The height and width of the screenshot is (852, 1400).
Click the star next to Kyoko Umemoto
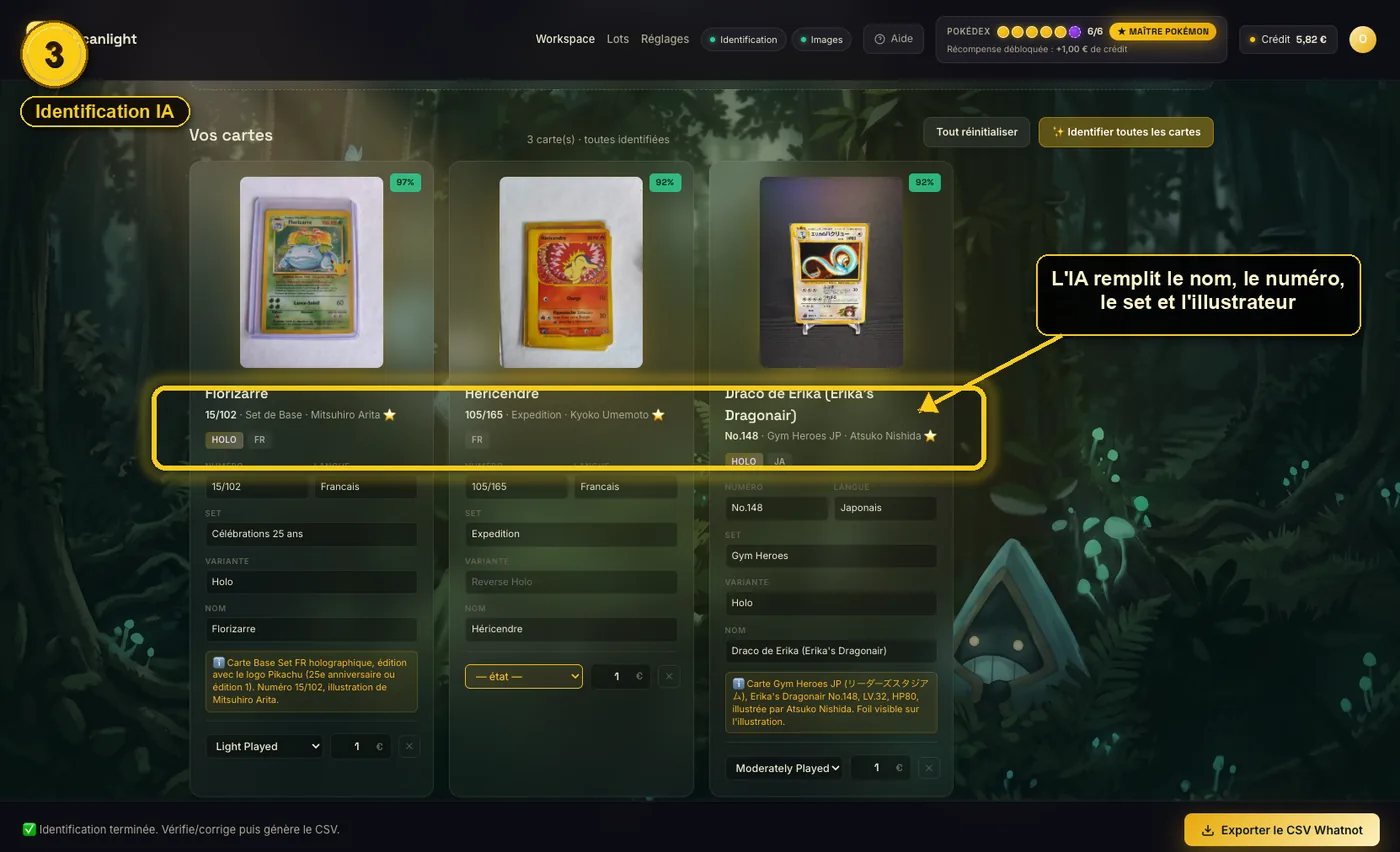[x=658, y=415]
